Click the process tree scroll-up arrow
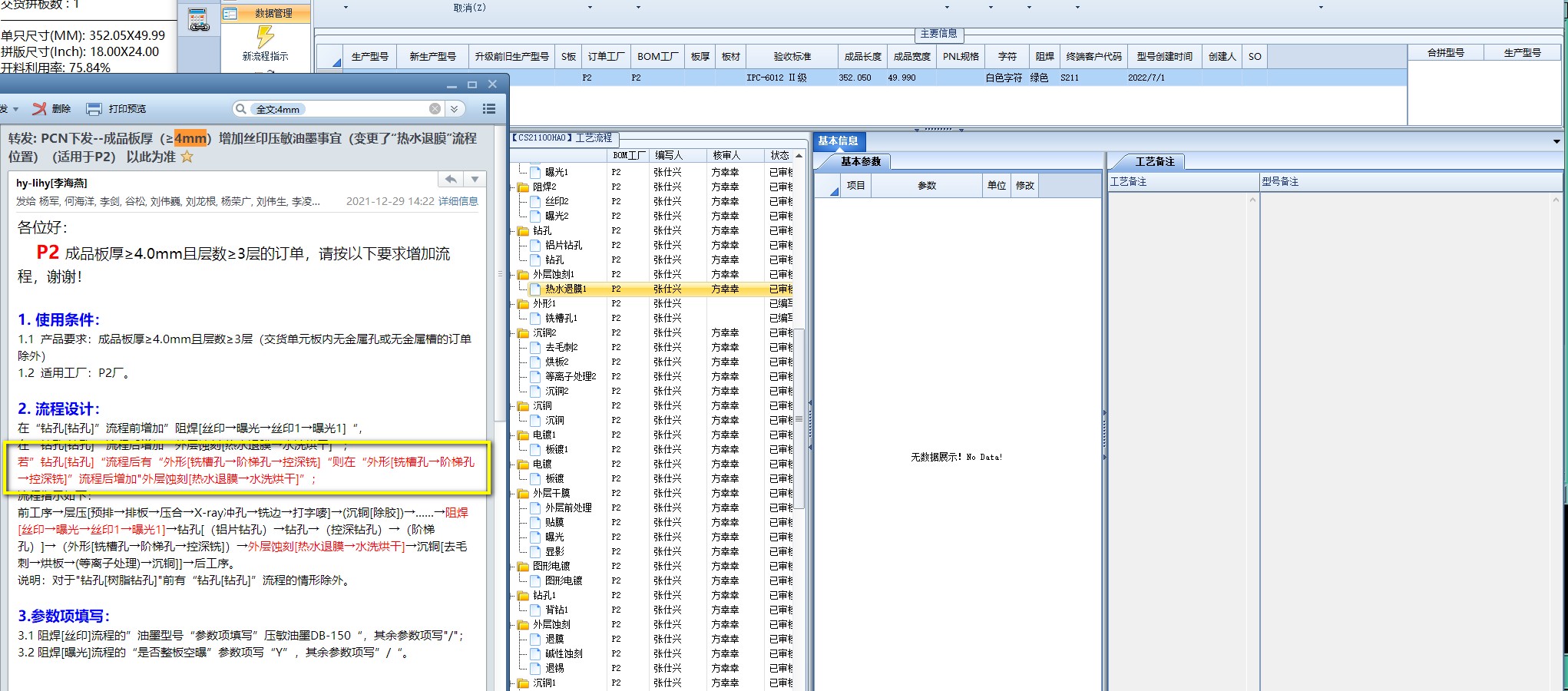This screenshot has width=1568, height=691. (799, 156)
